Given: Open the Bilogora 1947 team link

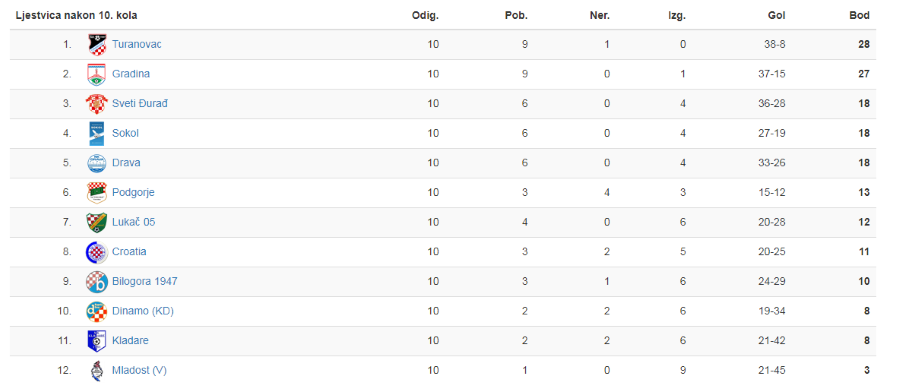Looking at the screenshot, I should 145,281.
